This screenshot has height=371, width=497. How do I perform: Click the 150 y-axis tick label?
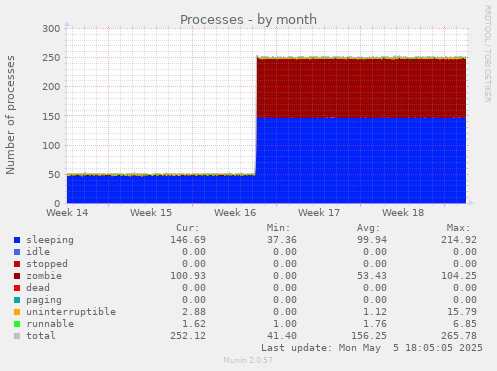click(x=51, y=116)
